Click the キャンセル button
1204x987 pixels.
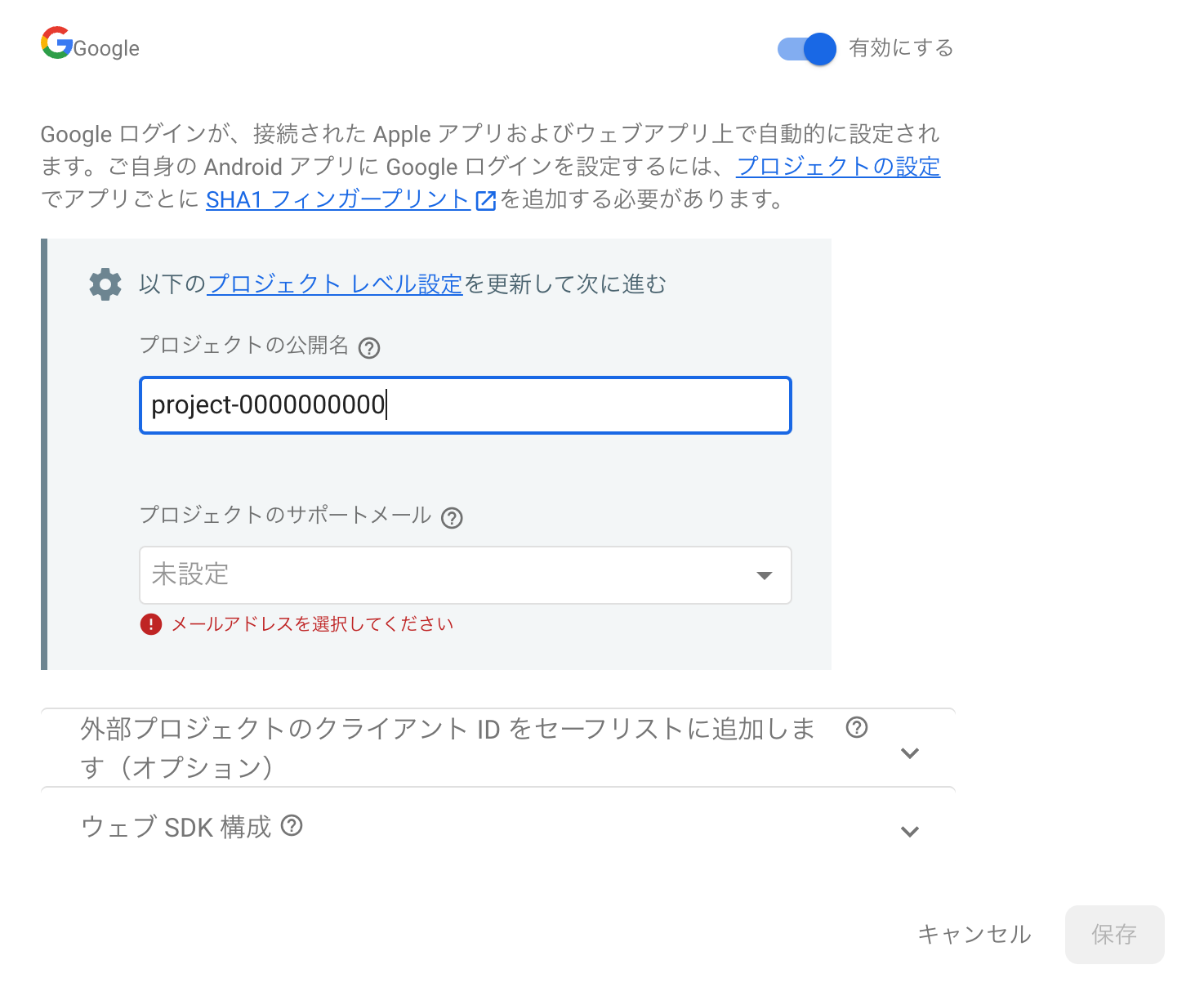[974, 935]
